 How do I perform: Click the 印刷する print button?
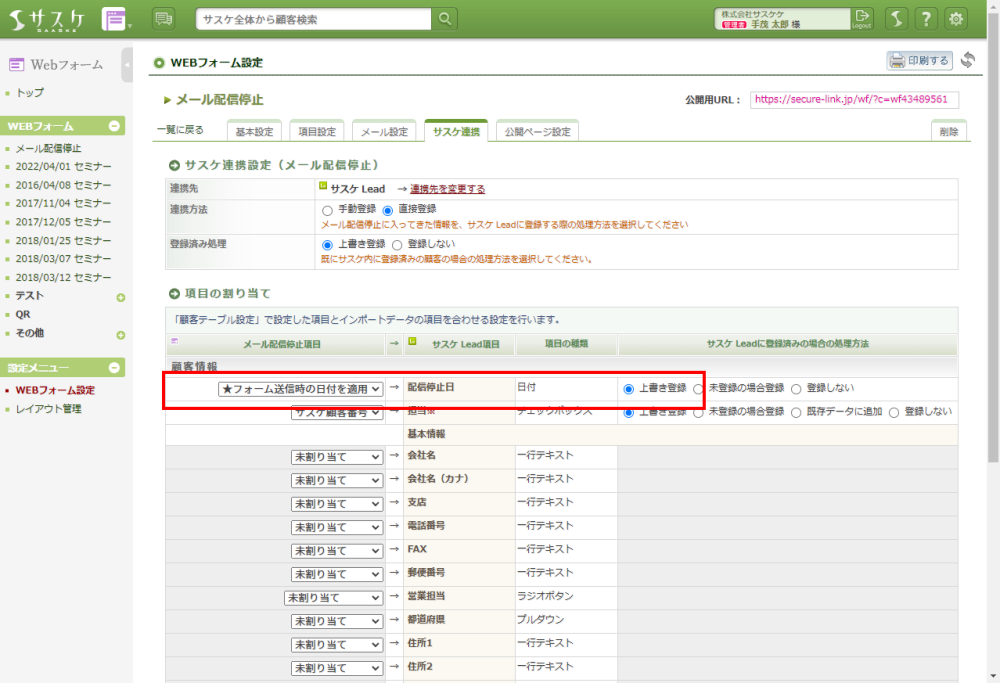coord(919,60)
